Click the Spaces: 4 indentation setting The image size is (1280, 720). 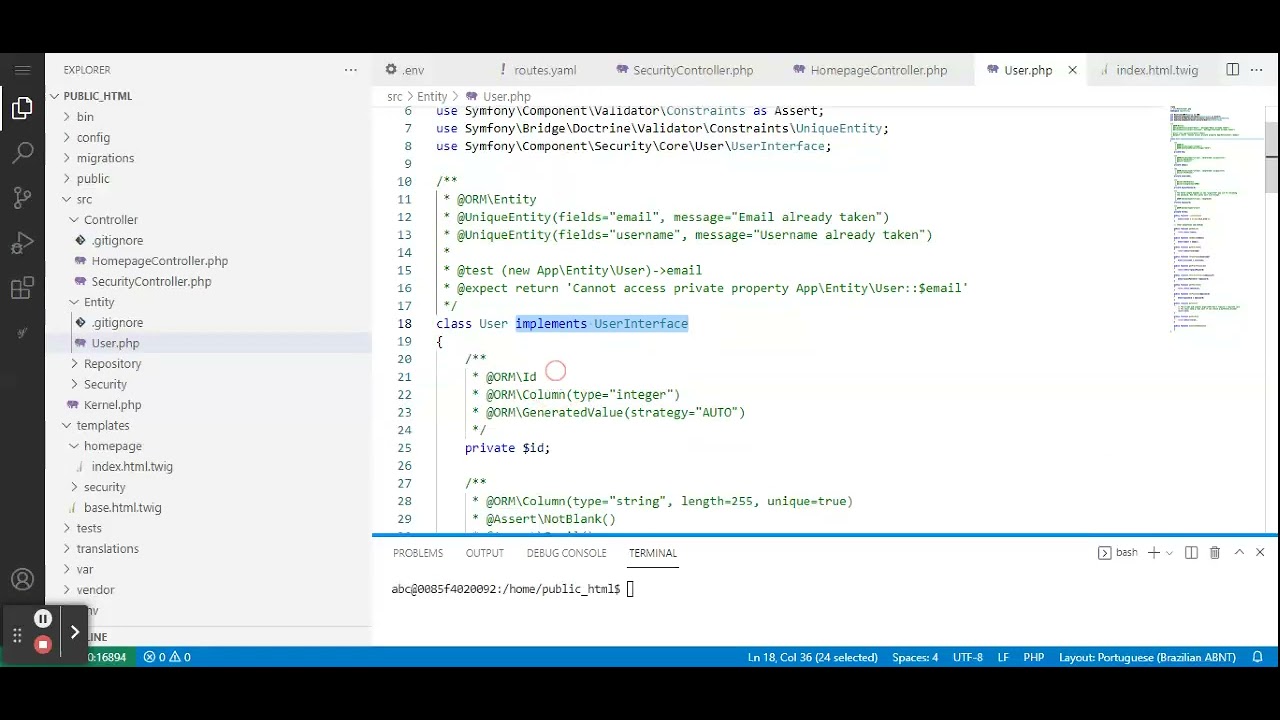(x=914, y=657)
